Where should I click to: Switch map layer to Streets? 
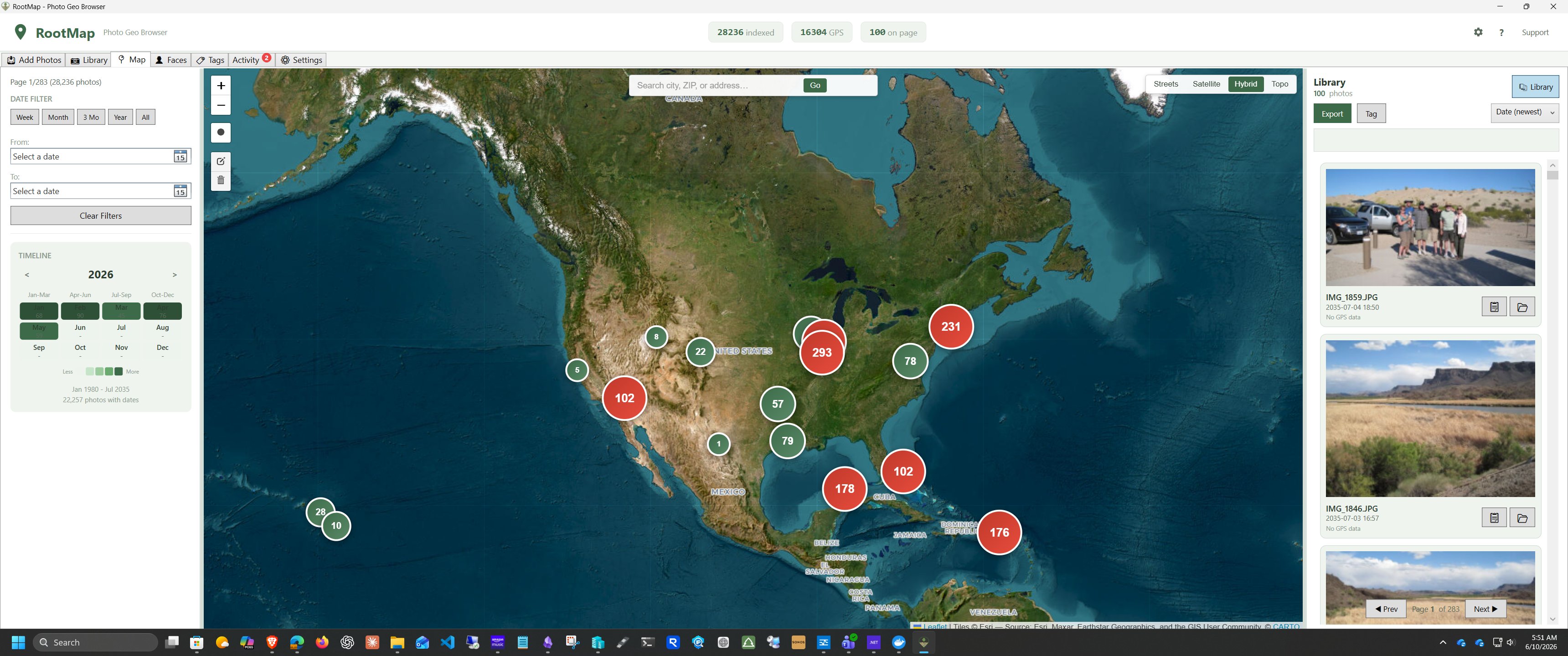[x=1165, y=84]
